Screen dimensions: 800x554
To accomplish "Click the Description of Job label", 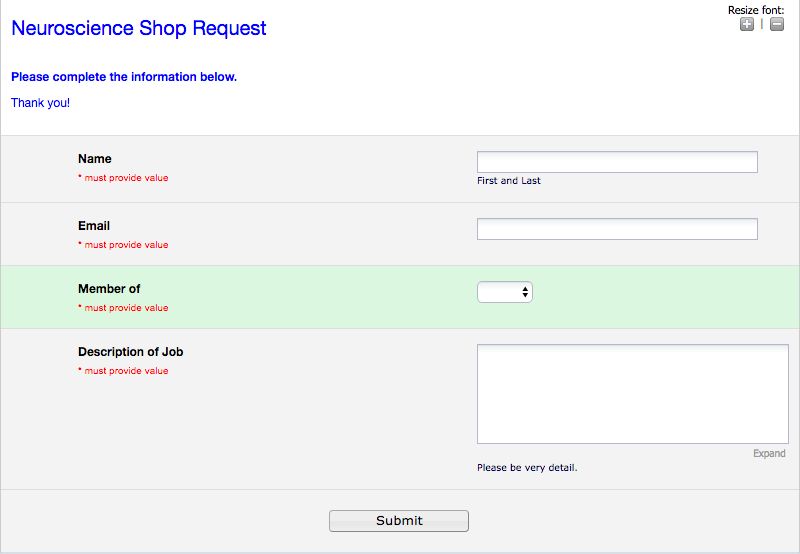I will (131, 352).
